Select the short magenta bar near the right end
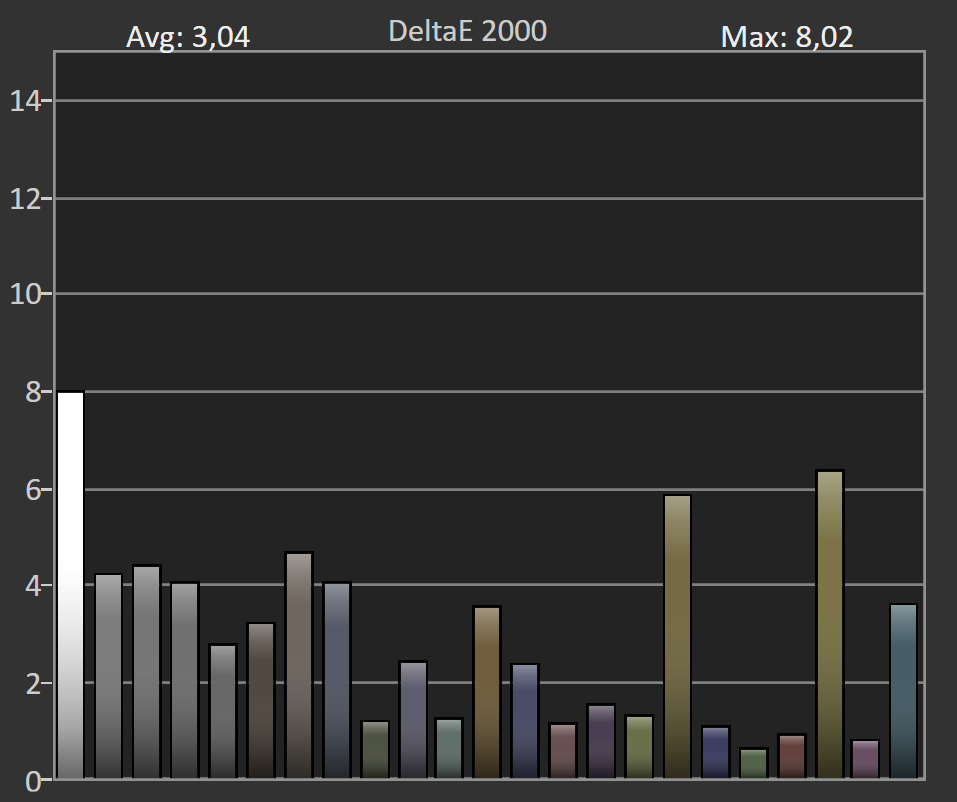 pyautogui.click(x=865, y=759)
